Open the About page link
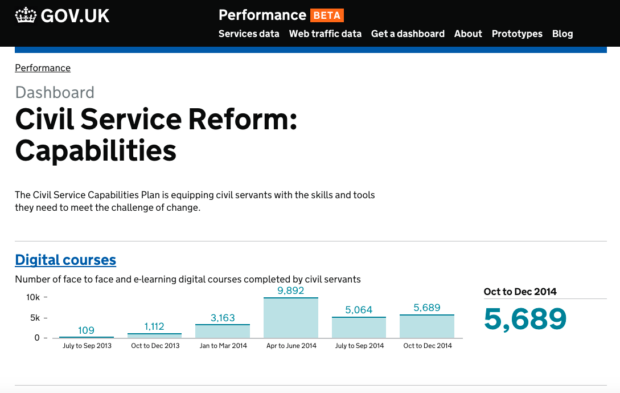The image size is (620, 393). [468, 34]
